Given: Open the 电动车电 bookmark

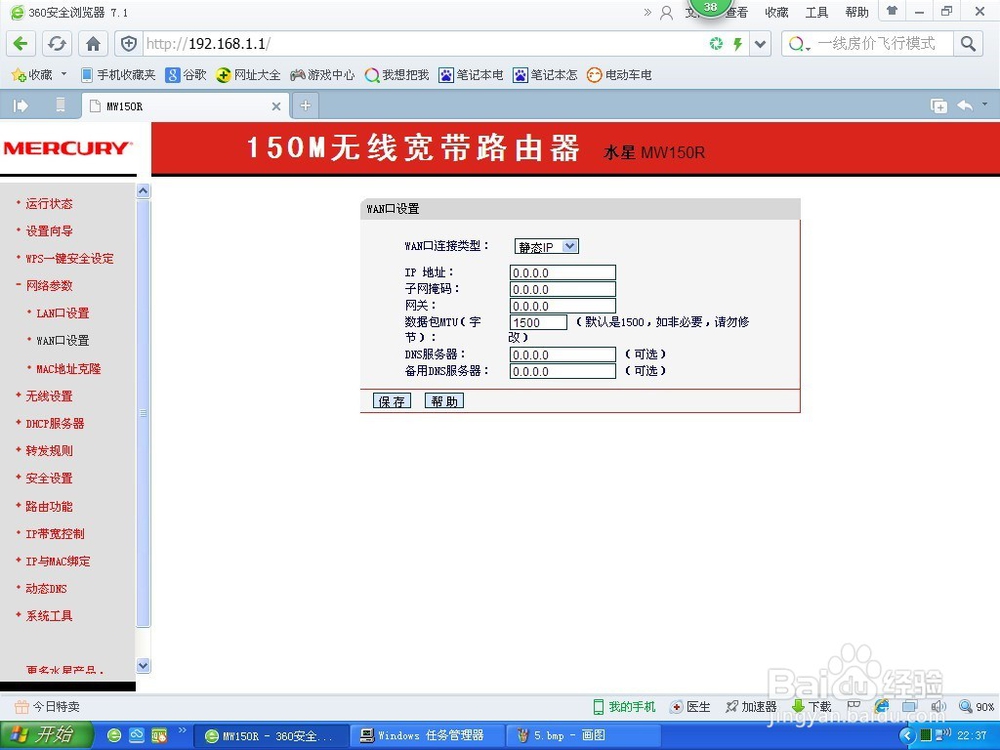Looking at the screenshot, I should pyautogui.click(x=619, y=75).
